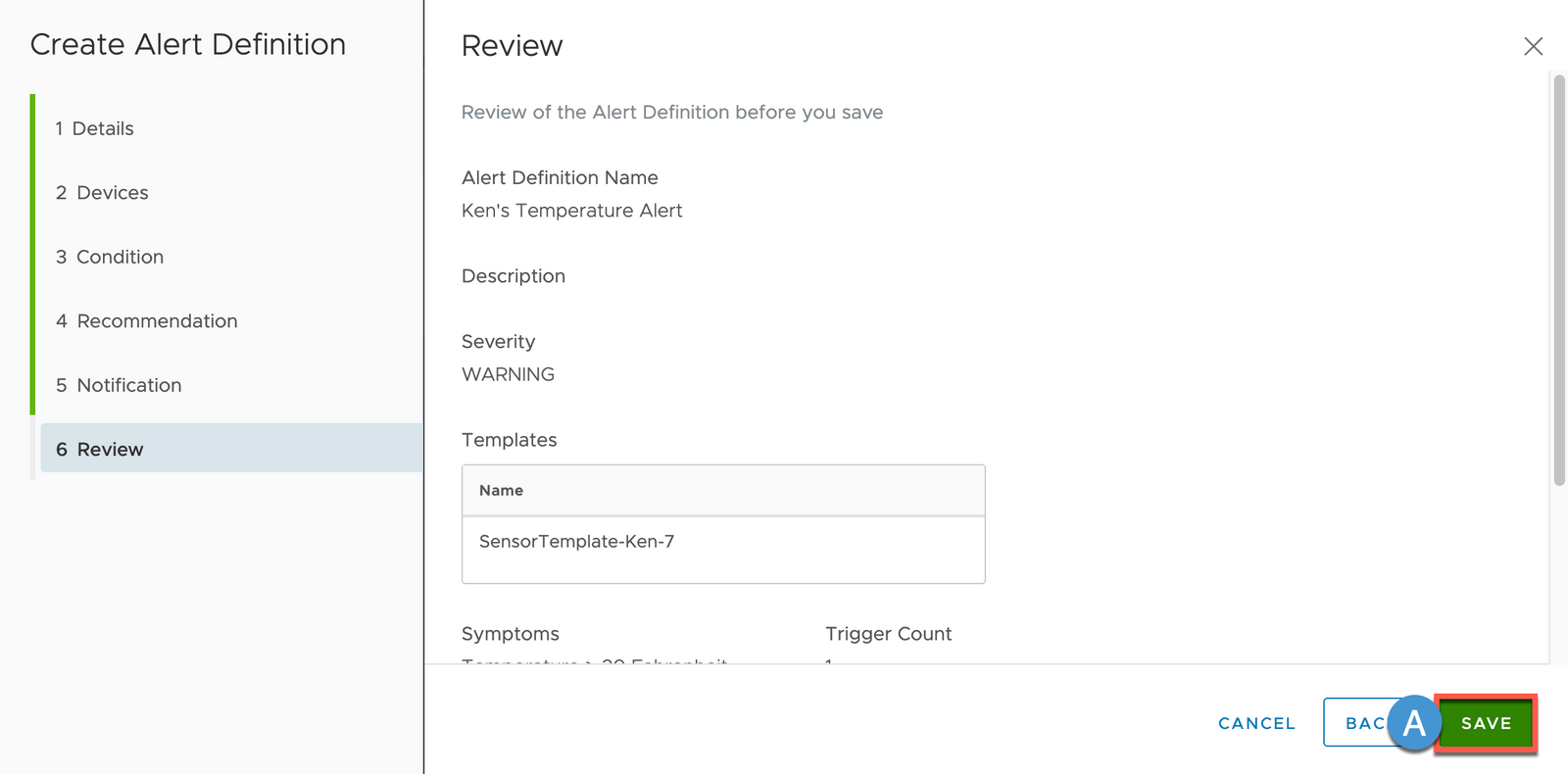Click the Name column header in Templates table
Image resolution: width=1568 pixels, height=774 pixels.
point(501,490)
